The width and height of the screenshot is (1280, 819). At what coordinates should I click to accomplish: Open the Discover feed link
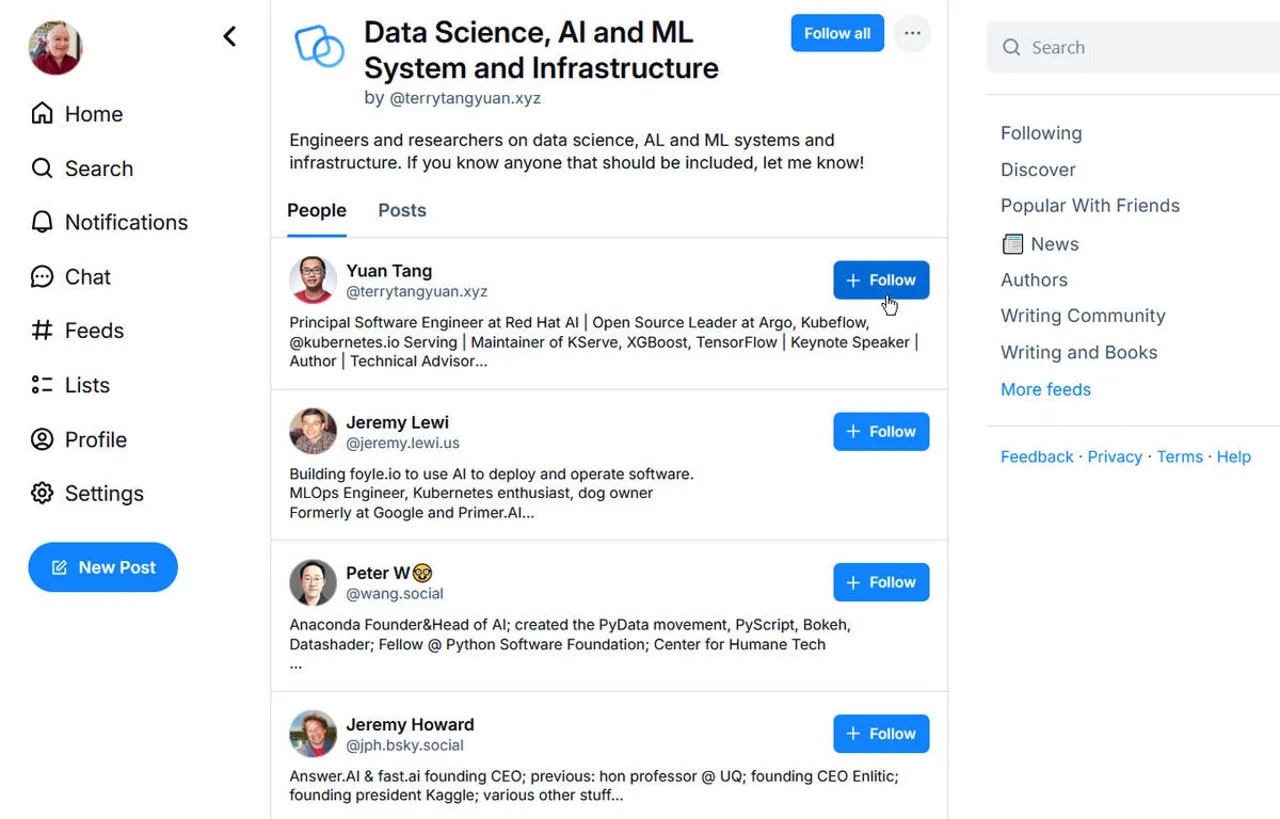(x=1038, y=170)
